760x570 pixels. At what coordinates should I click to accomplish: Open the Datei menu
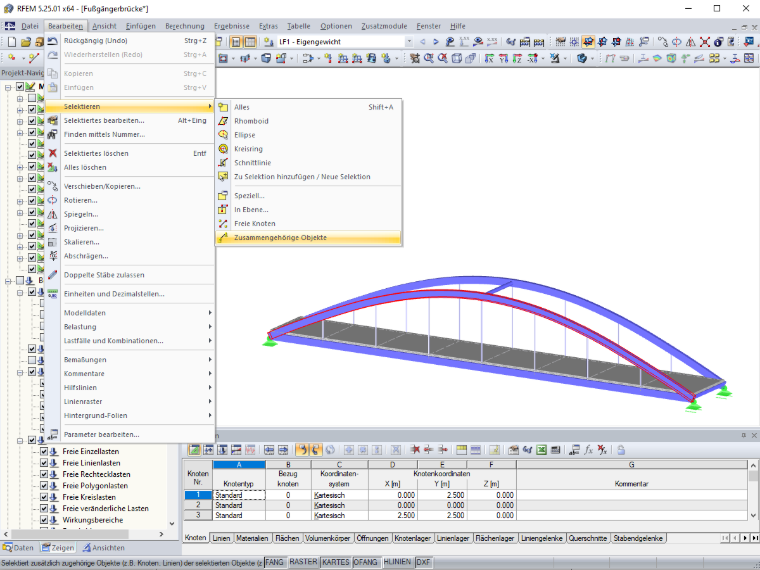tap(30, 26)
